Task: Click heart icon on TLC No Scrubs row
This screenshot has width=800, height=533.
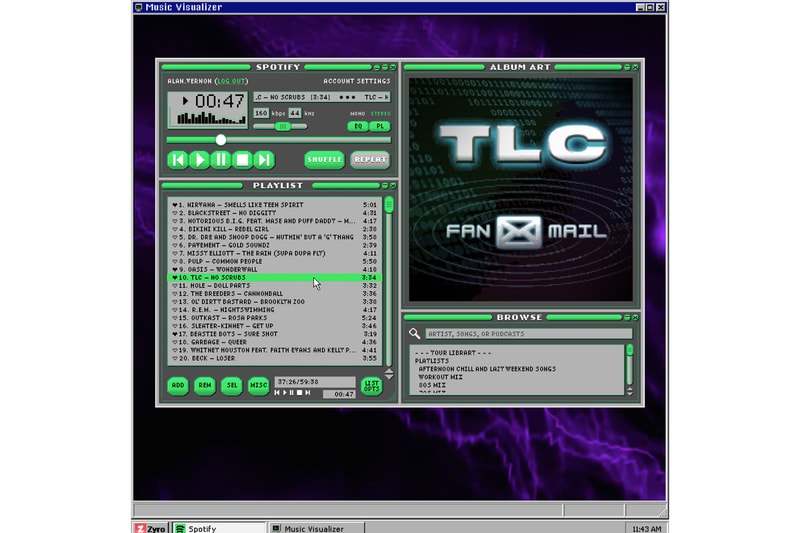Action: pyautogui.click(x=174, y=277)
